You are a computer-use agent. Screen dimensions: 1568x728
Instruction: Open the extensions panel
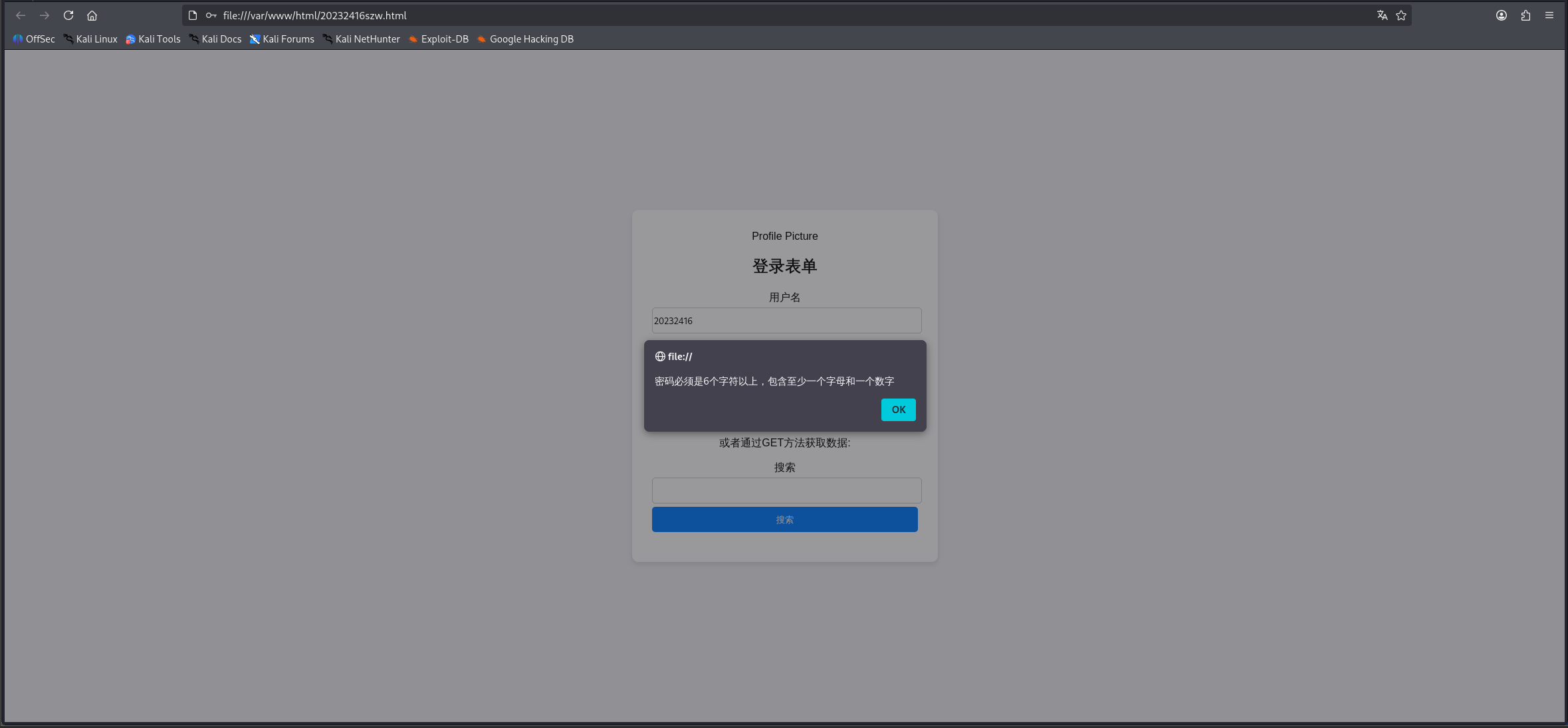[x=1525, y=15]
